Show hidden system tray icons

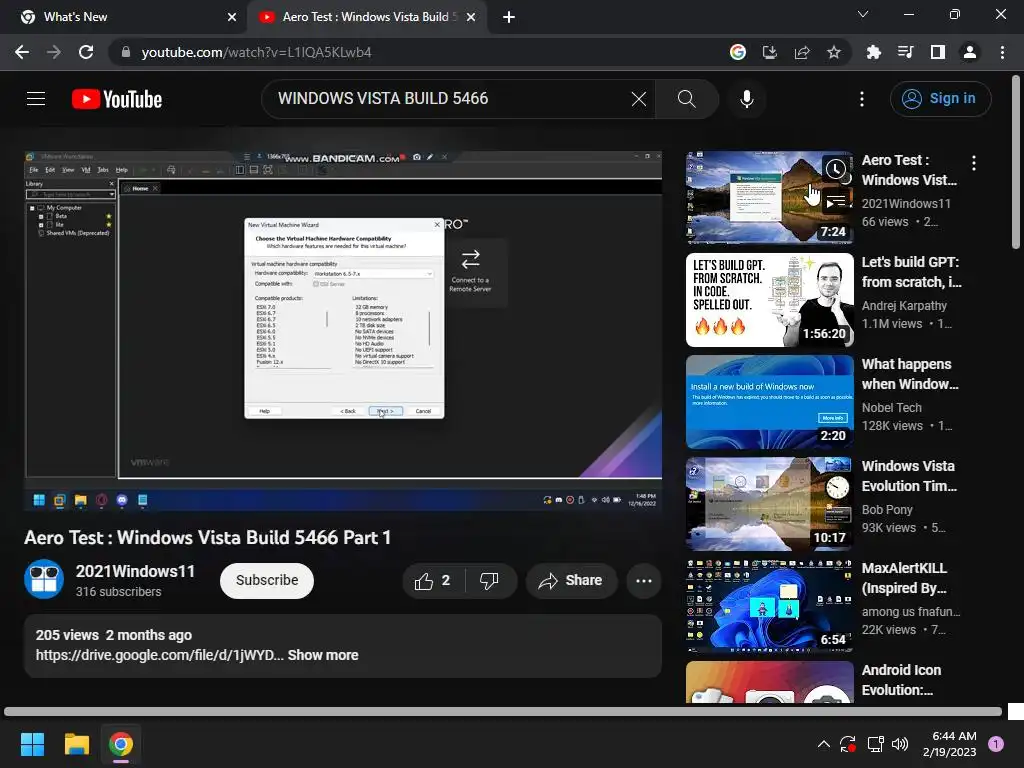[x=824, y=744]
